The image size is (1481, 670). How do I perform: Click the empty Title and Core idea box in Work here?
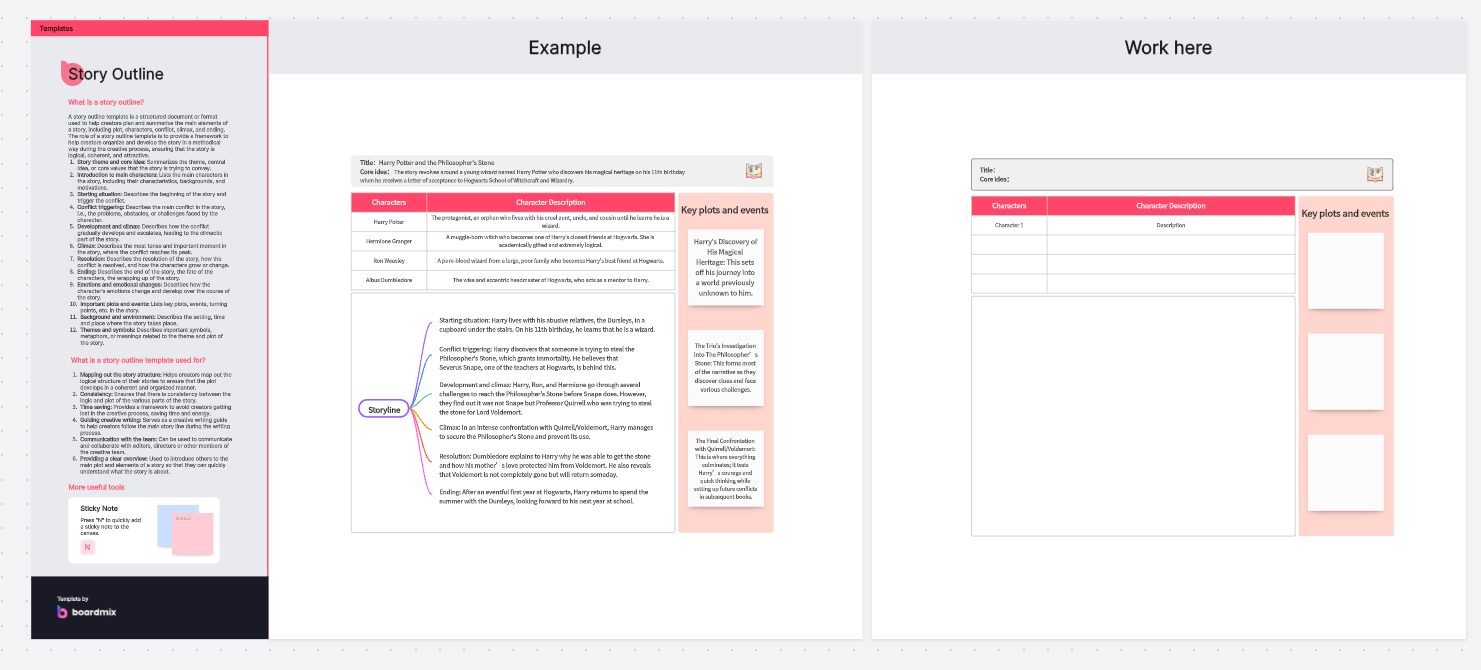click(1181, 174)
